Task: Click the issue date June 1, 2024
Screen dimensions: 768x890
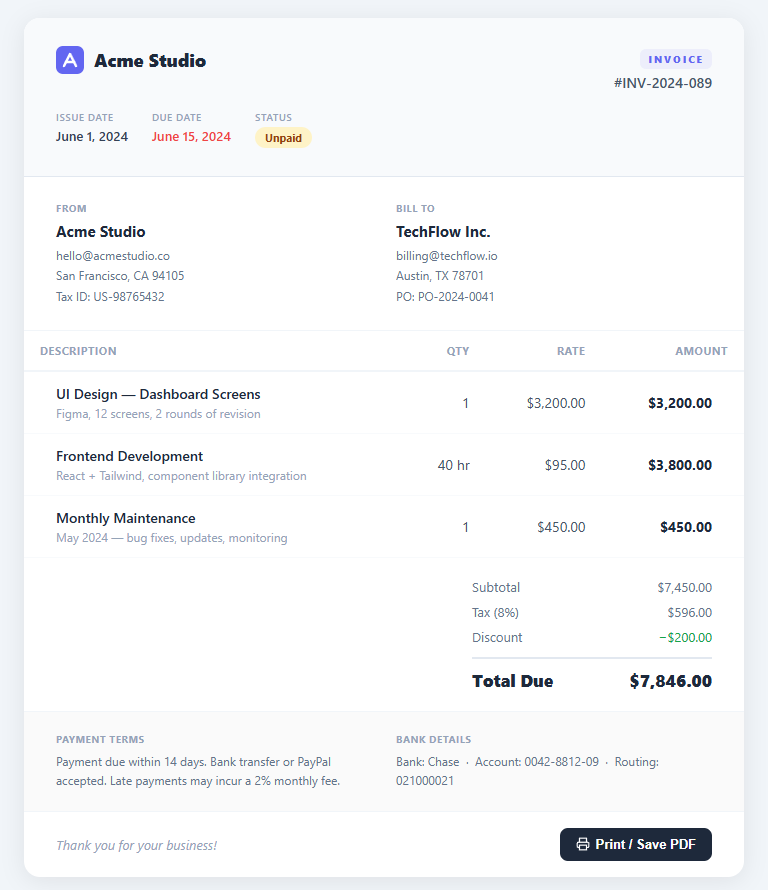Action: pos(92,137)
